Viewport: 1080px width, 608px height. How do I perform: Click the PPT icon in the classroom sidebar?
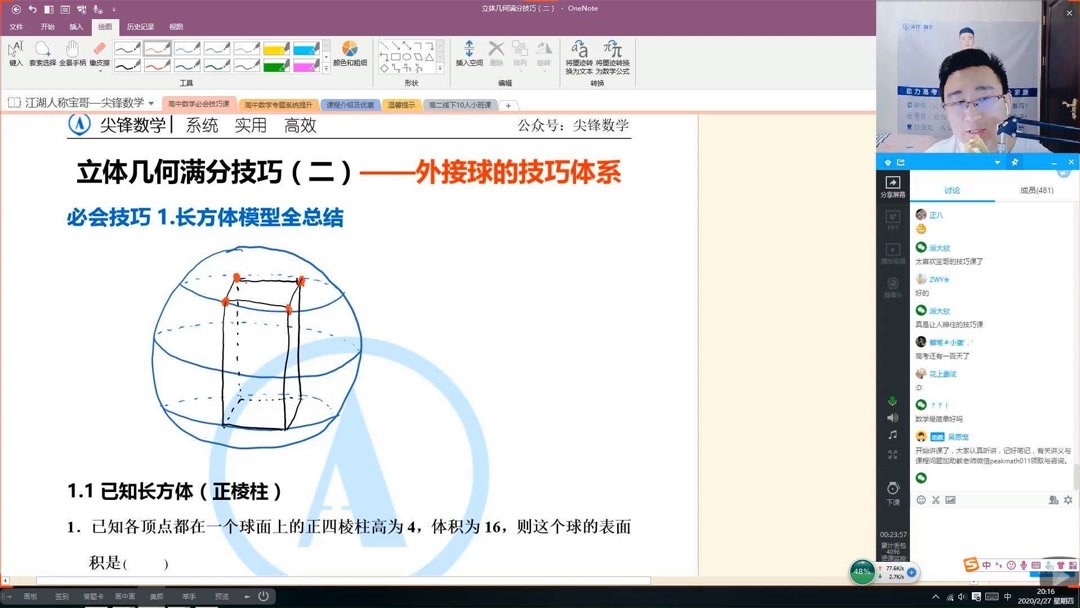893,217
